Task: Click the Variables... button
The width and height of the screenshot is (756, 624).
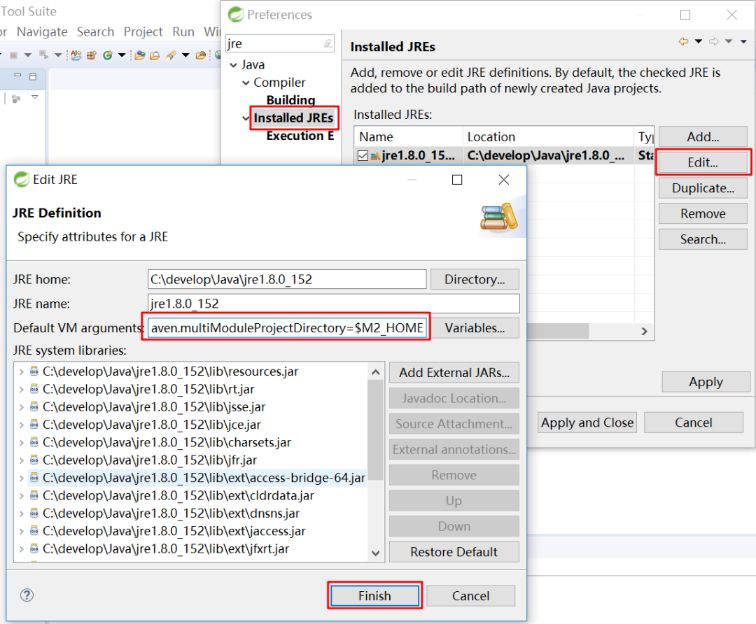Action: click(x=474, y=328)
